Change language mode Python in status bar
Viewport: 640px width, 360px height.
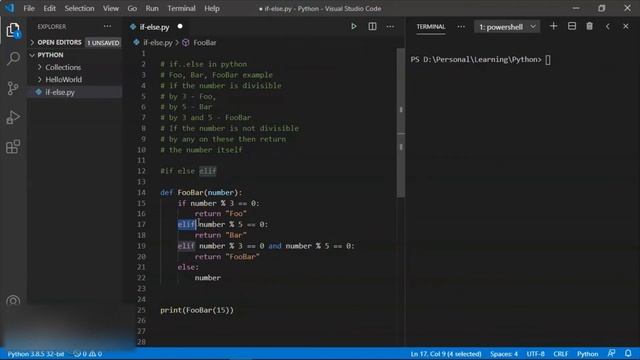point(587,354)
